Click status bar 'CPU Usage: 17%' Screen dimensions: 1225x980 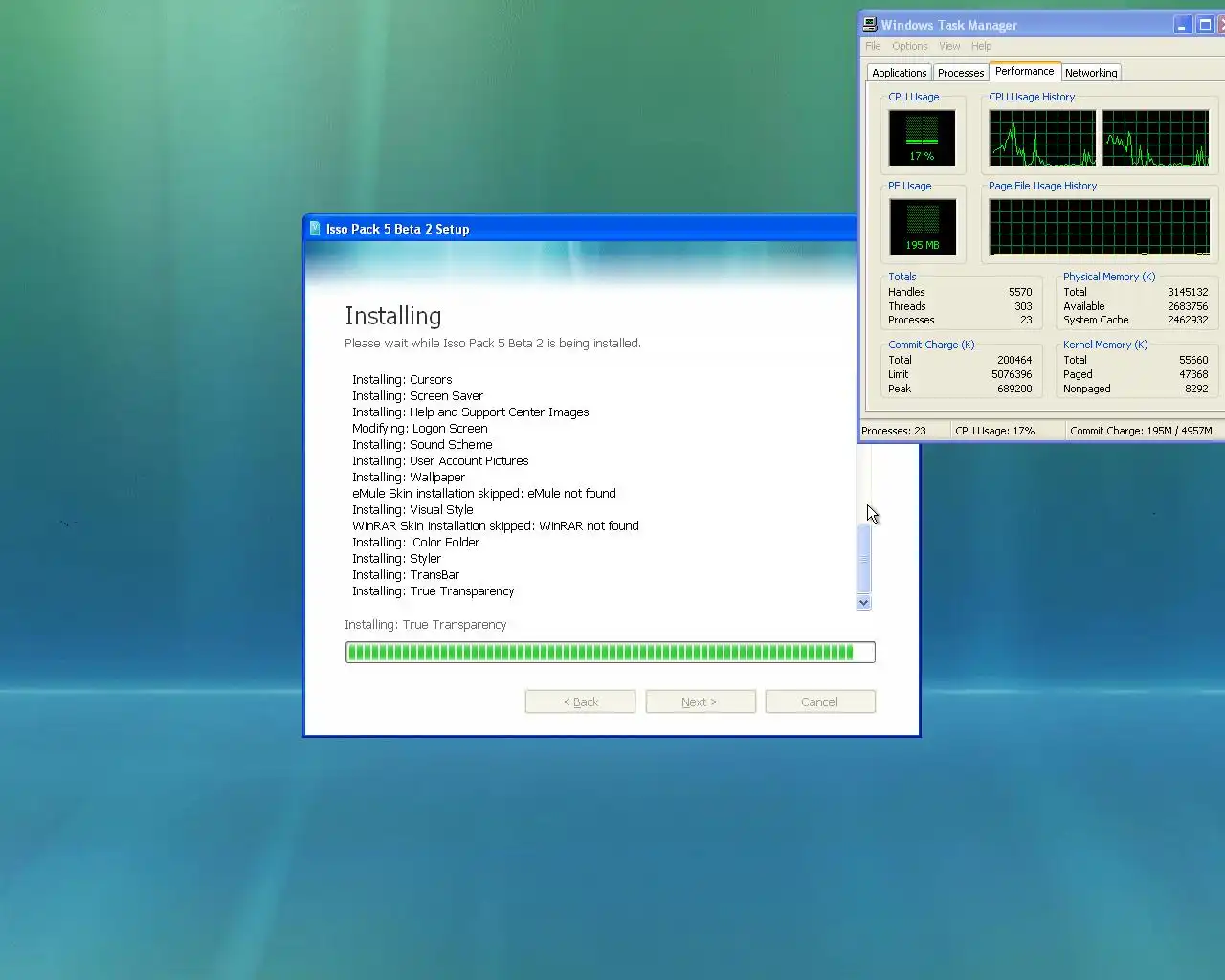(995, 431)
